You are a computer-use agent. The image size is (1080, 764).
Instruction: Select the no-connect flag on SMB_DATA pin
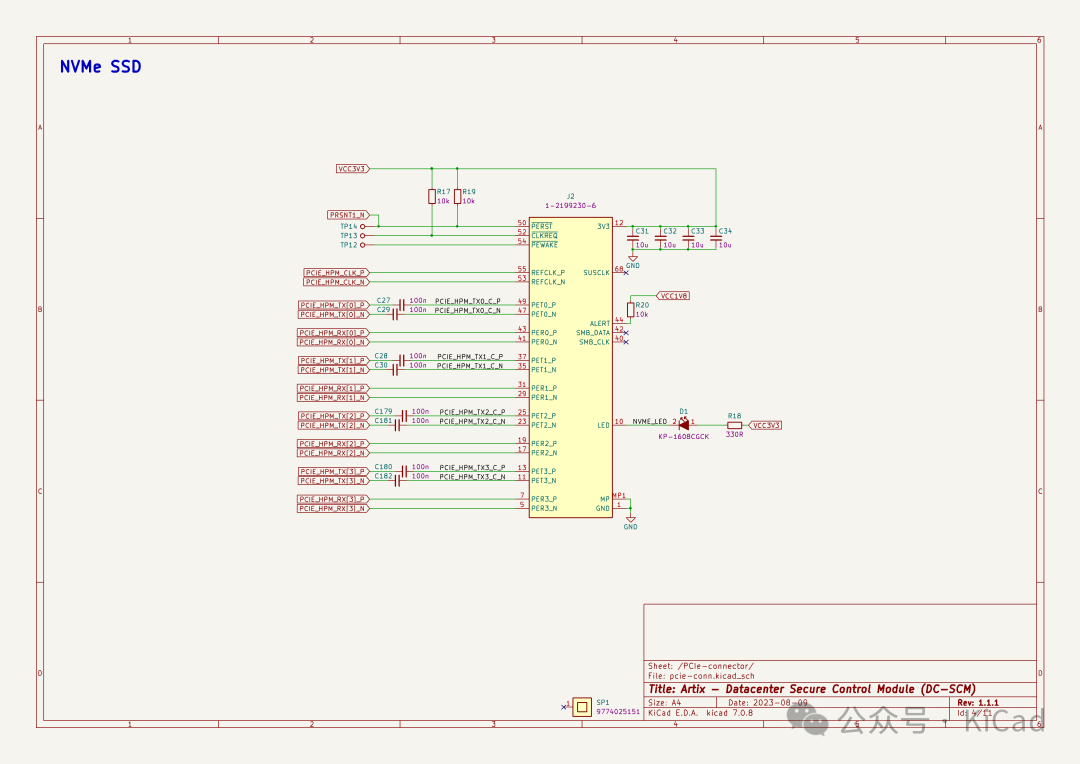[625, 333]
